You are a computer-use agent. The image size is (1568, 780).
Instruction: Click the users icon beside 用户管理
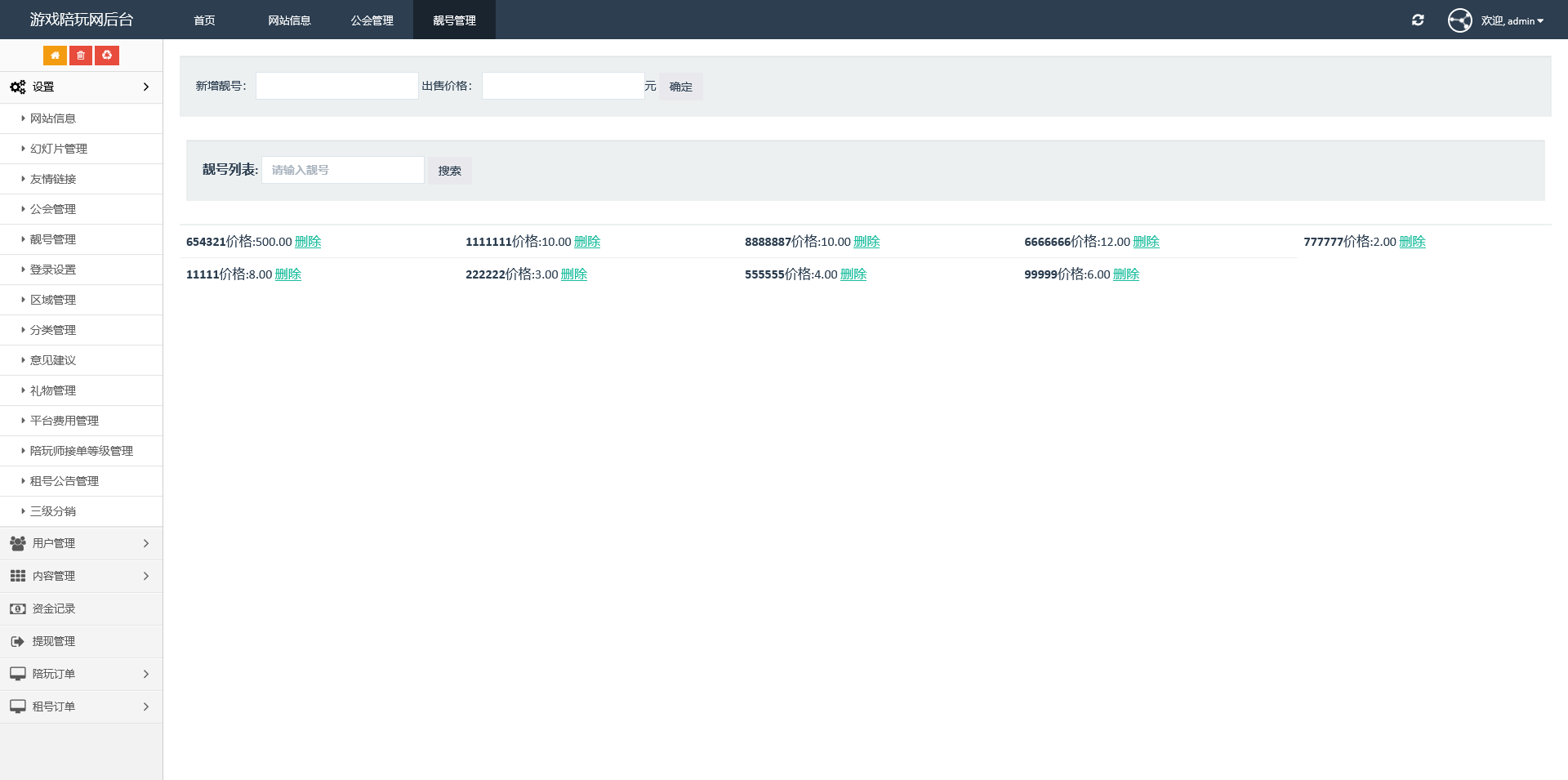pos(17,543)
